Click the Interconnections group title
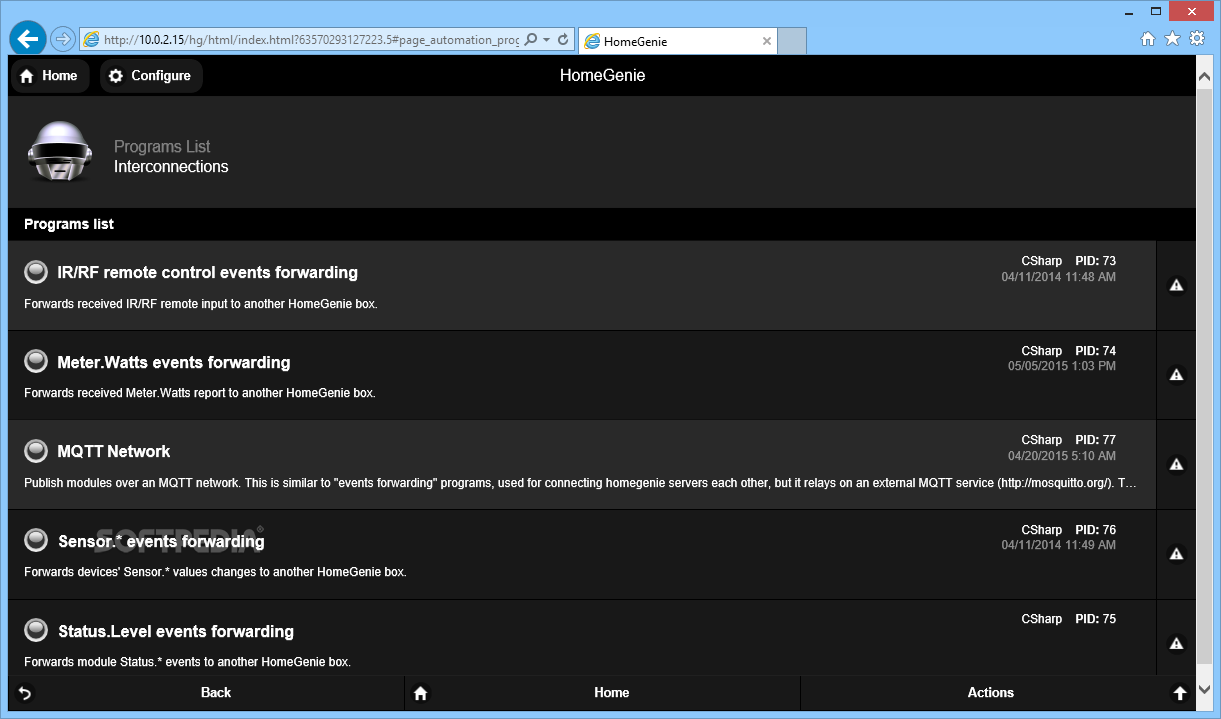This screenshot has width=1221, height=719. point(171,167)
